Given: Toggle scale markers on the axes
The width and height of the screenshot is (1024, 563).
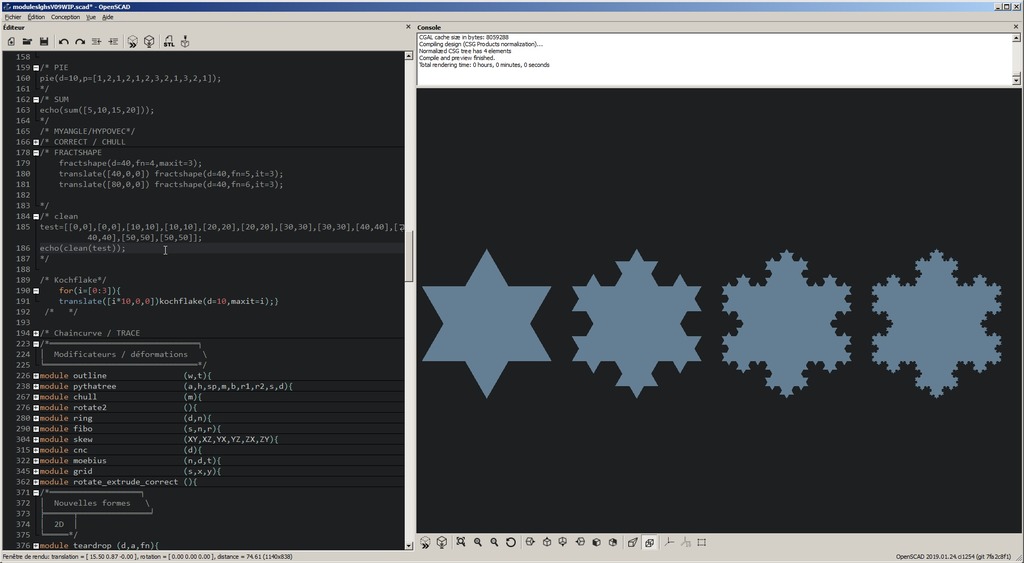Looking at the screenshot, I should [x=686, y=542].
